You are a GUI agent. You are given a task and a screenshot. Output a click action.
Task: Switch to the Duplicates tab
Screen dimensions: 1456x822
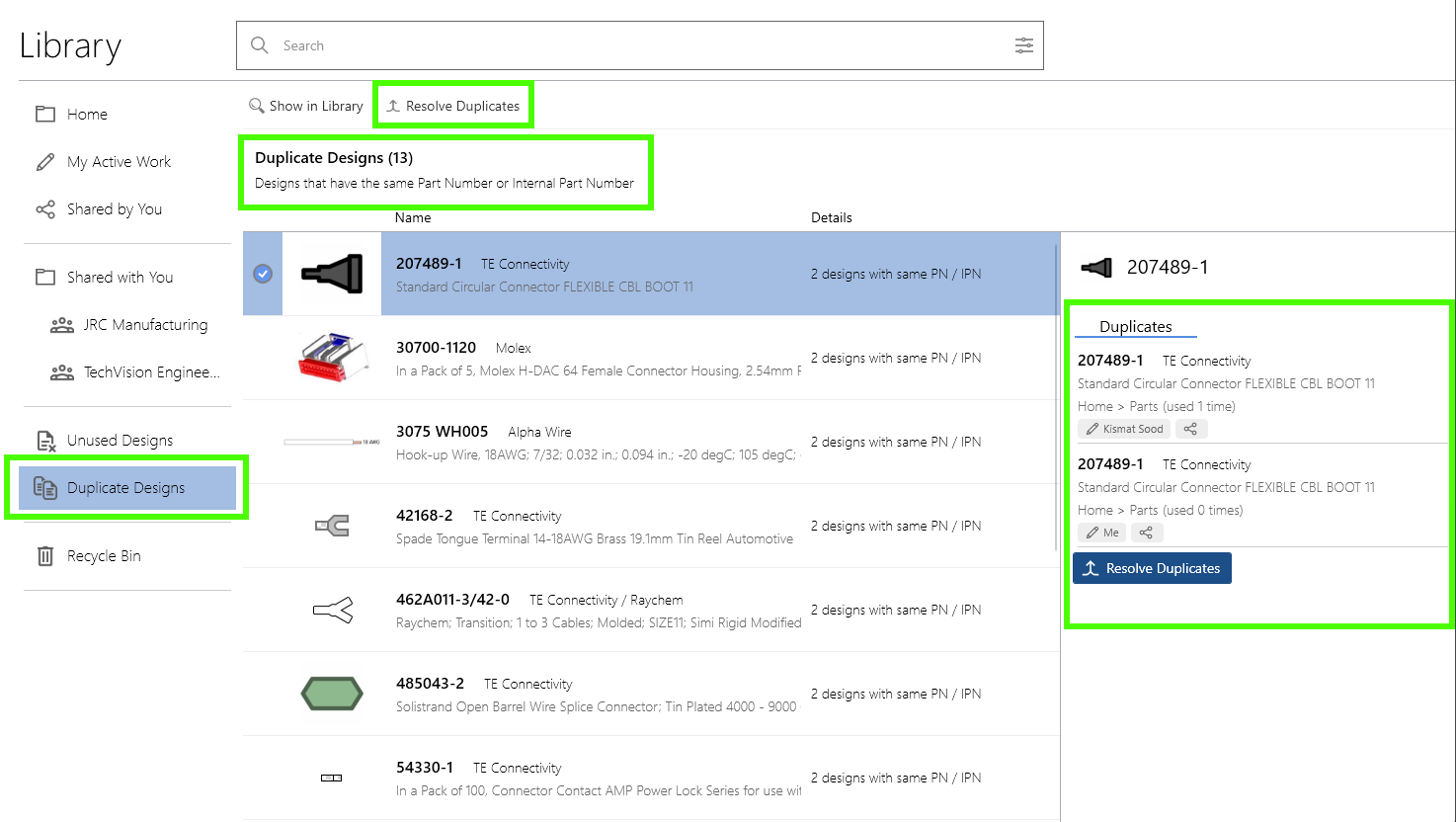(x=1135, y=326)
